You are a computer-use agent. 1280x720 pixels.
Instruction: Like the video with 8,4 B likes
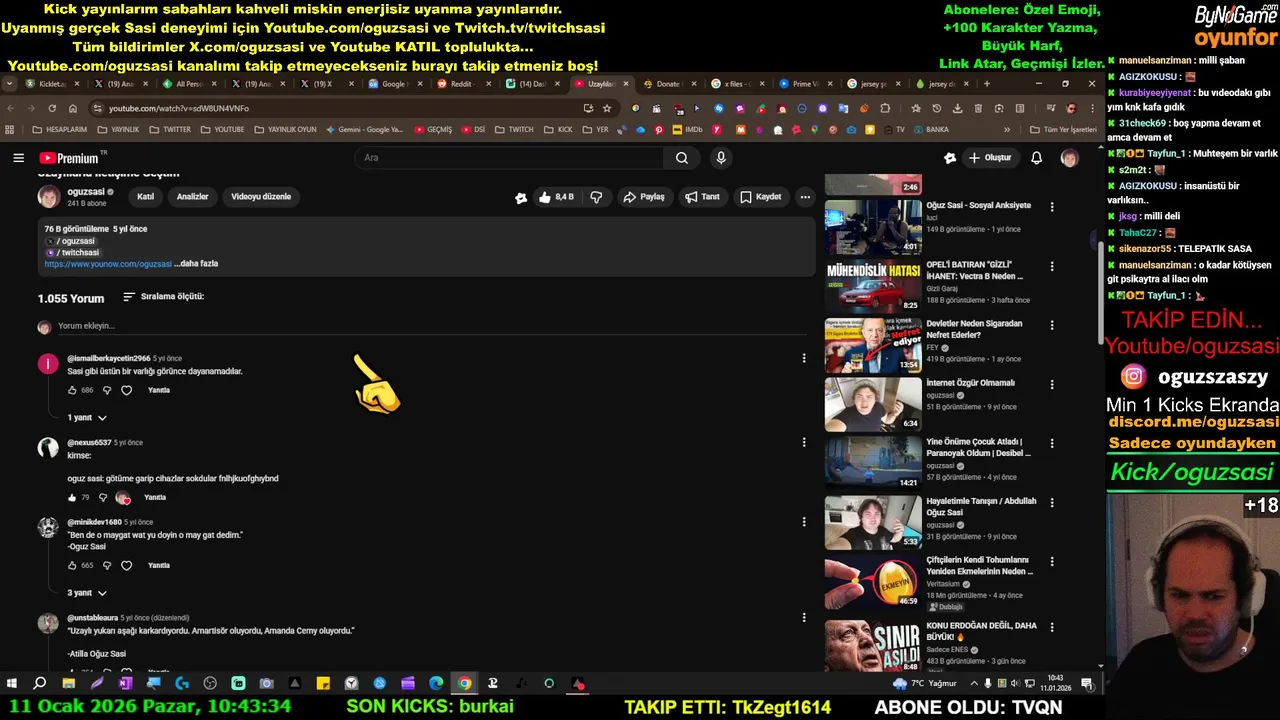coord(555,197)
